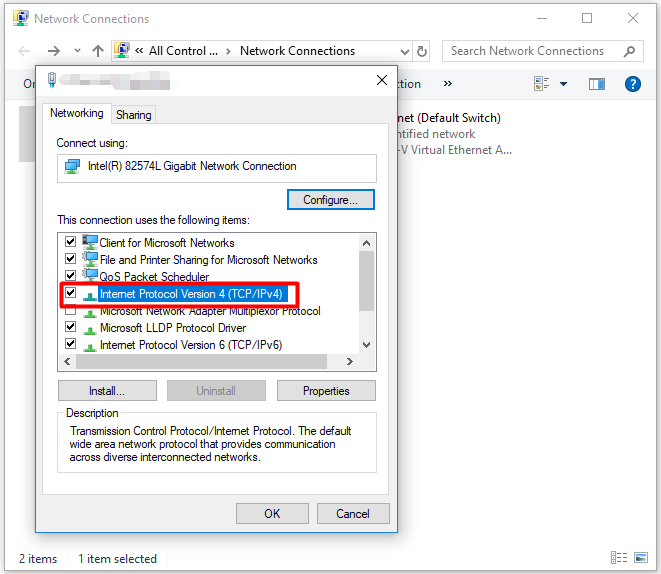The image size is (661, 574).
Task: Click the All Control breadcrumb segment
Action: pyautogui.click(x=183, y=51)
